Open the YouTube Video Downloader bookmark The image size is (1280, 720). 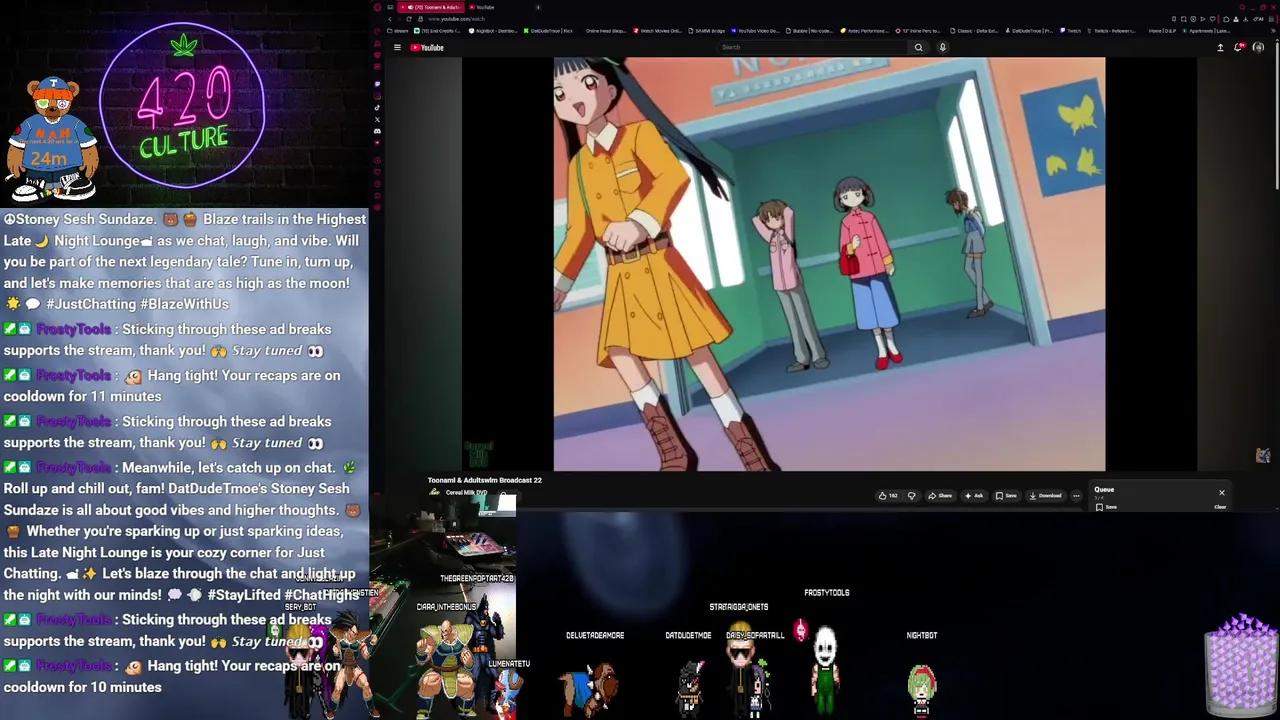[756, 31]
